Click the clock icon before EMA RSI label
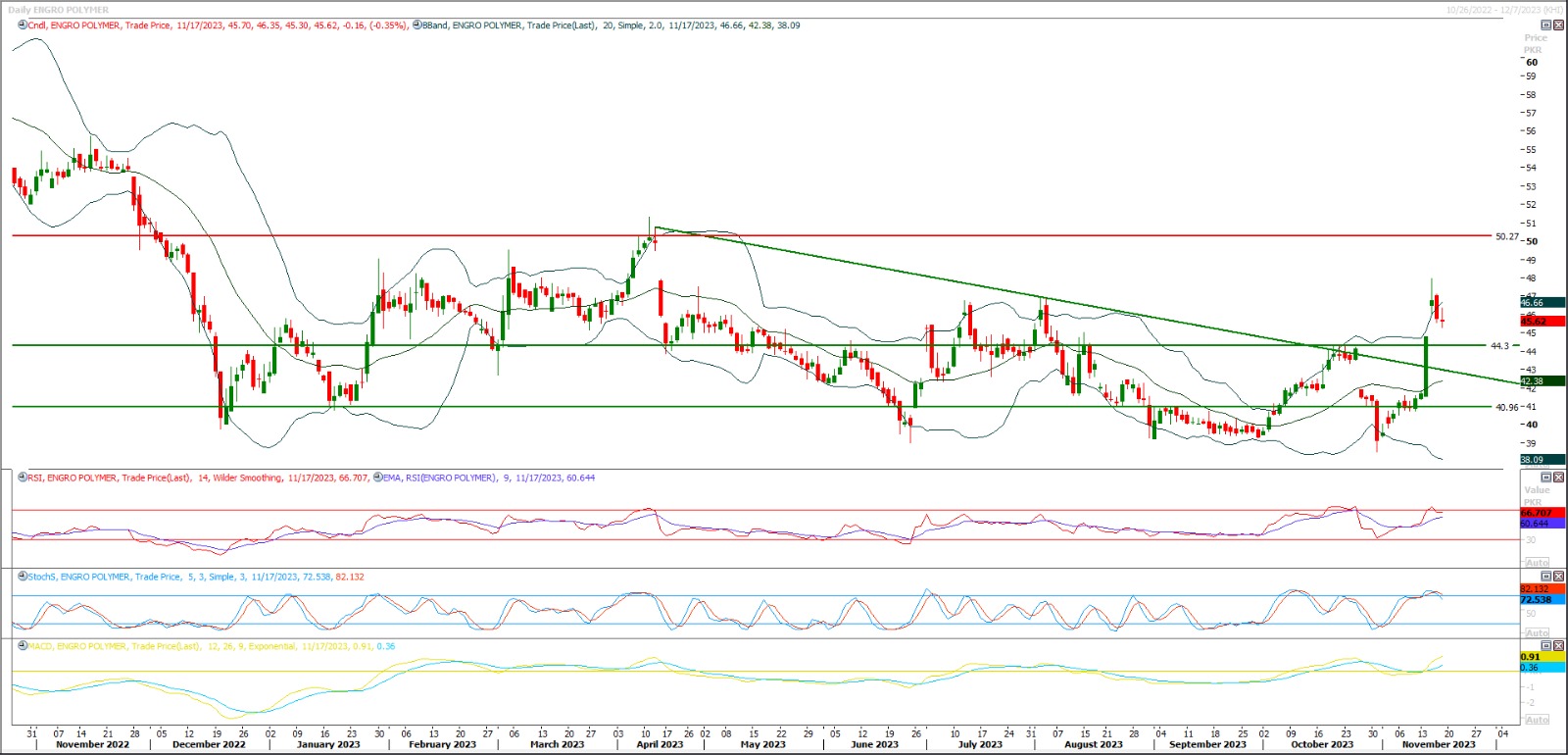The width and height of the screenshot is (1568, 755). click(x=377, y=478)
